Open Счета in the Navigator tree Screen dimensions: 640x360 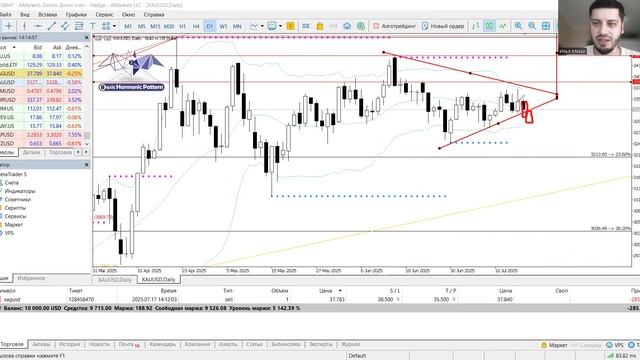[11, 182]
